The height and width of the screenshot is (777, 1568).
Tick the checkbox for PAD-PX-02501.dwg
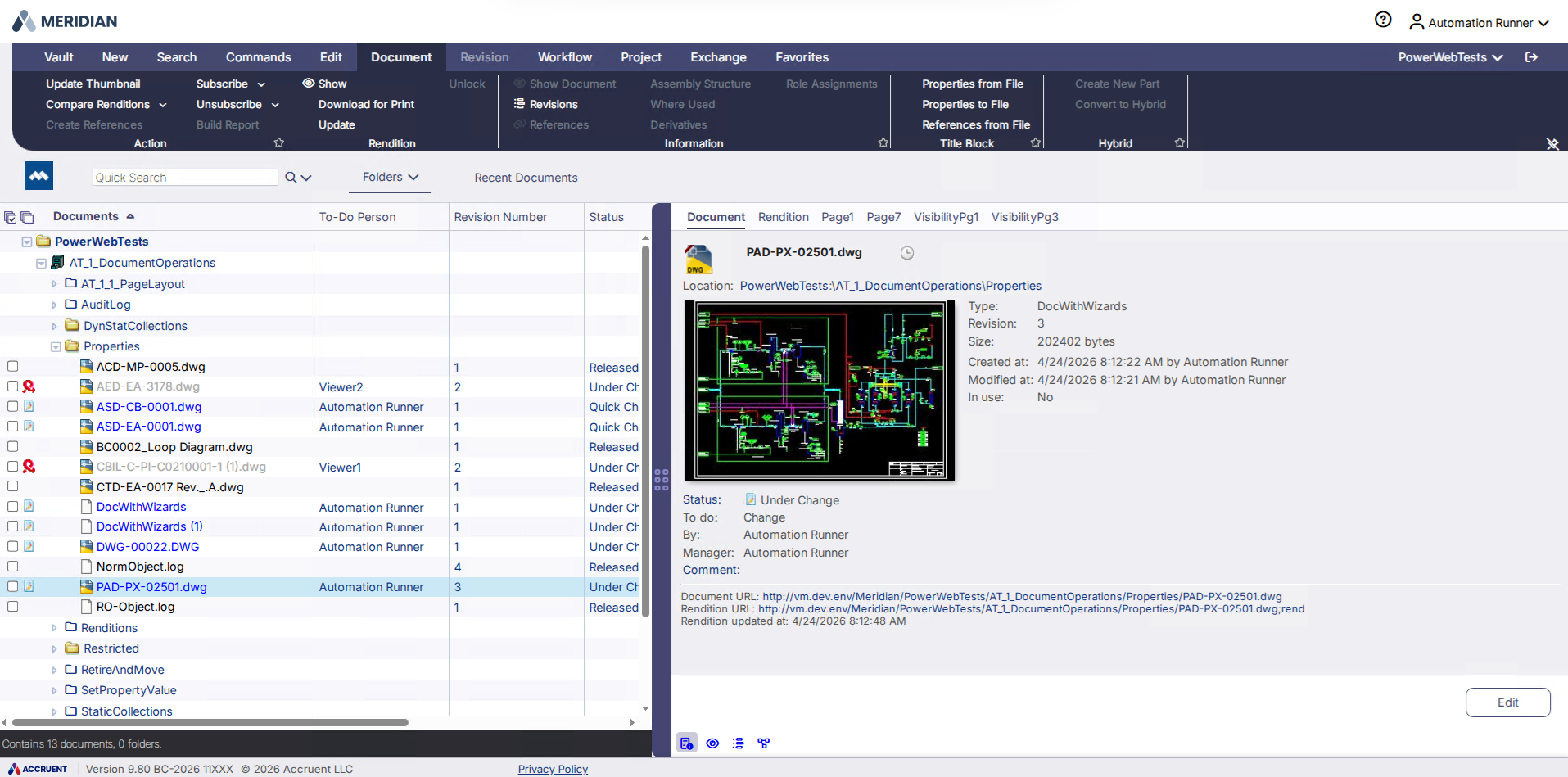pos(13,587)
